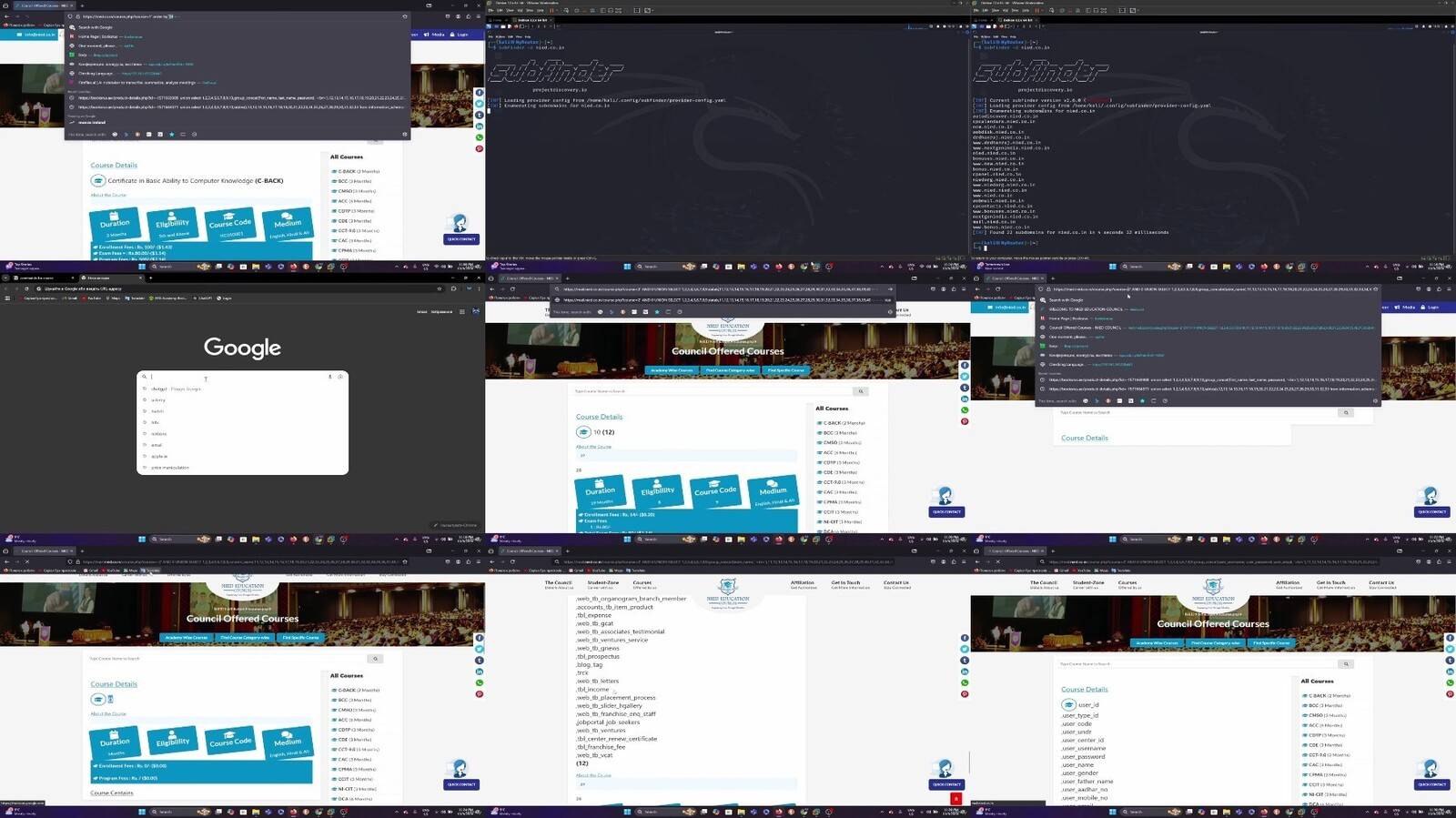Click the 'Course Centains' link in its course page frame
1456x818 pixels.
click(112, 793)
